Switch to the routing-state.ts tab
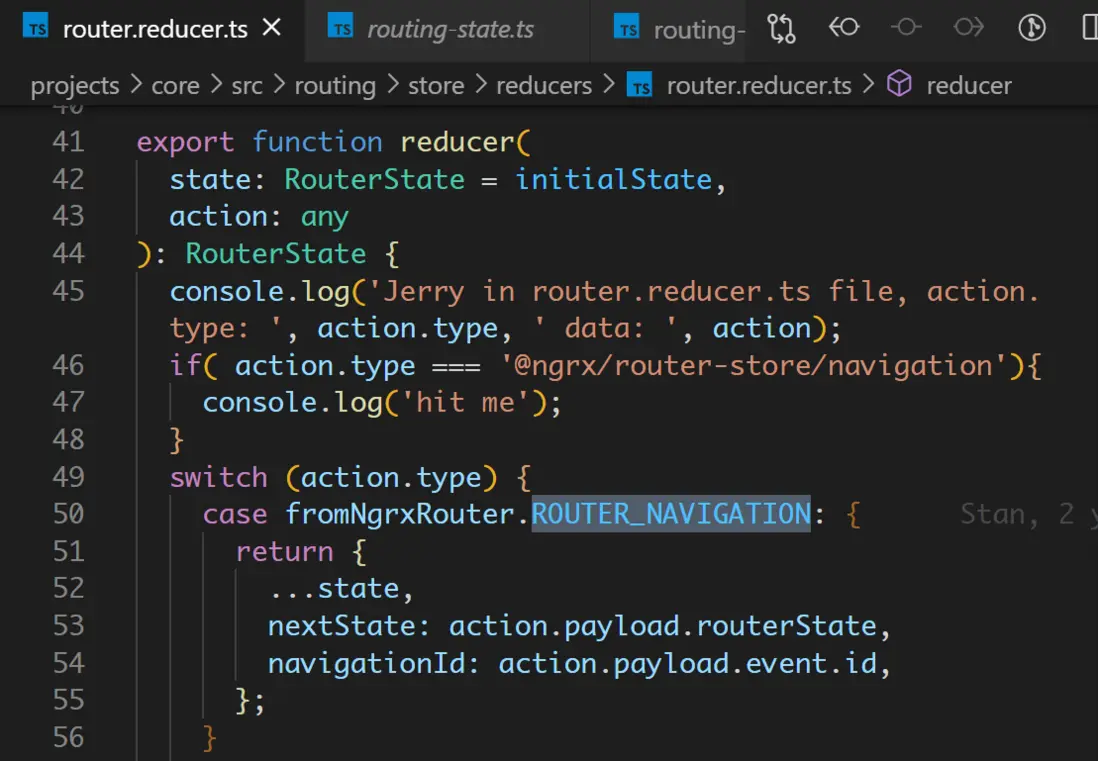1098x761 pixels. 450,30
